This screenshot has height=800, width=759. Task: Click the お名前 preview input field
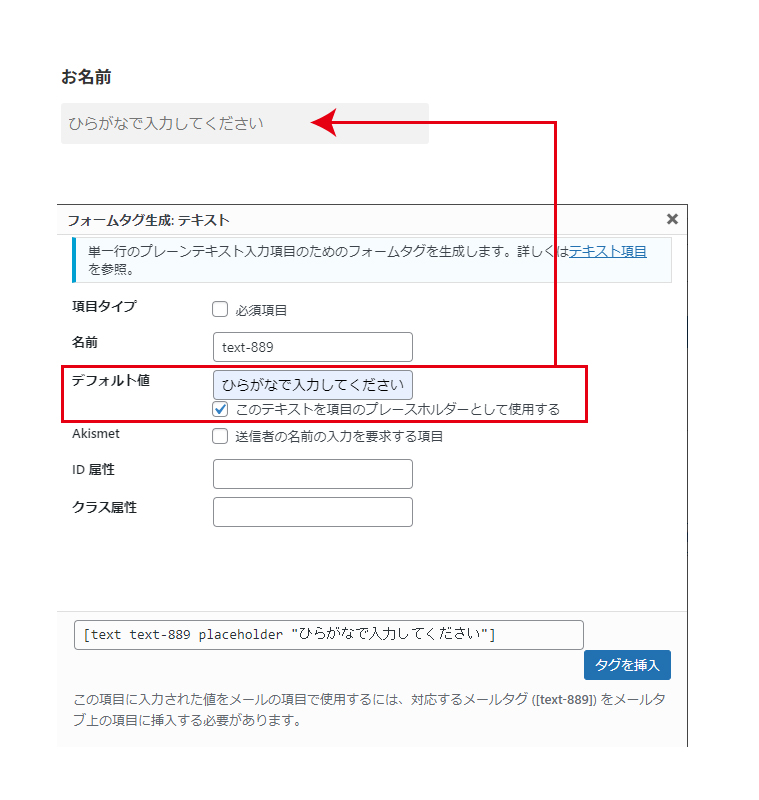coord(244,124)
